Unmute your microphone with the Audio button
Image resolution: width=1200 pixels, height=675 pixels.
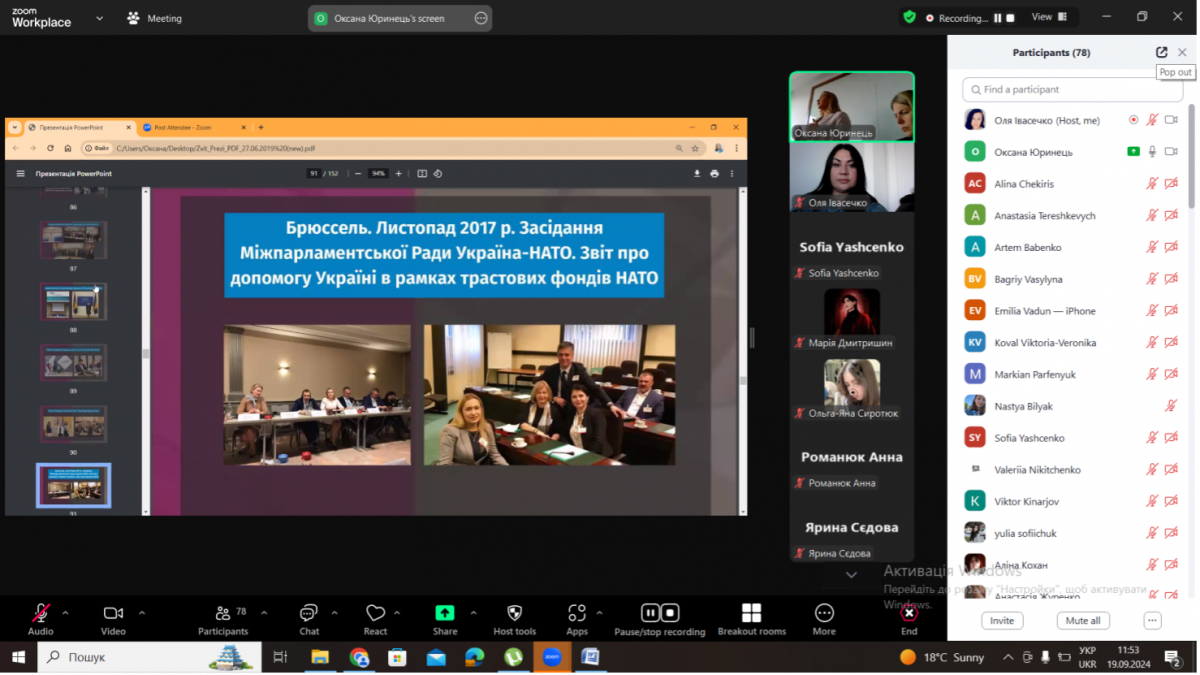coord(41,614)
